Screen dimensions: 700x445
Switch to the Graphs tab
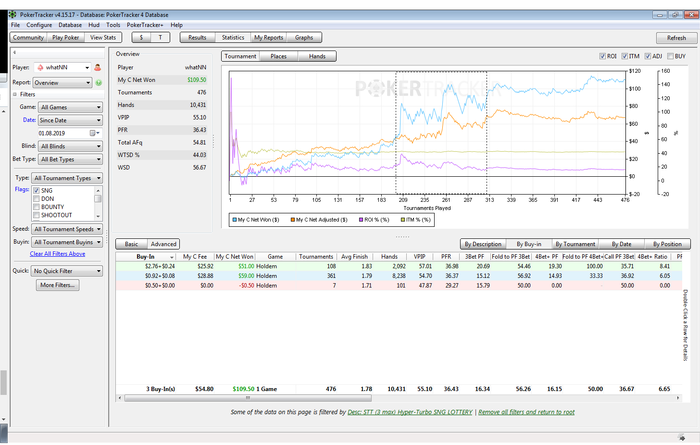304,37
